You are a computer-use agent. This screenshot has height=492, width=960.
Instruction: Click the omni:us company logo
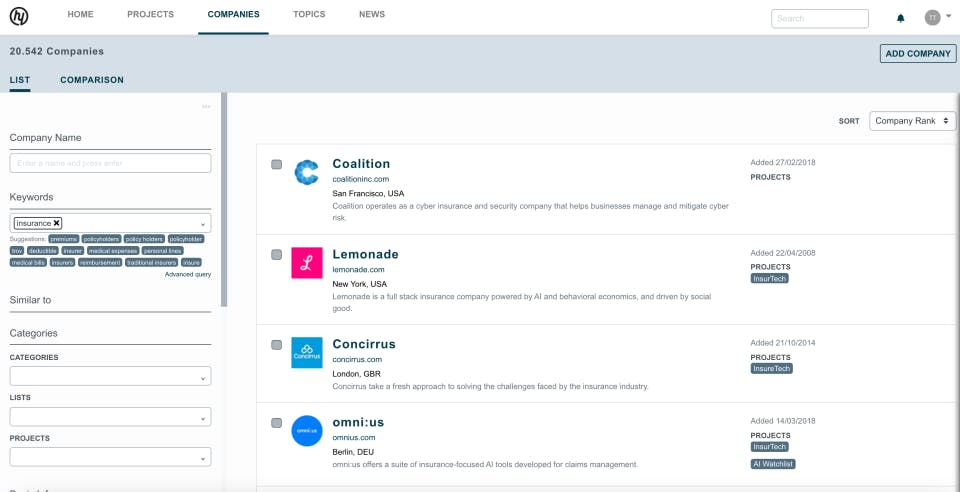306,431
